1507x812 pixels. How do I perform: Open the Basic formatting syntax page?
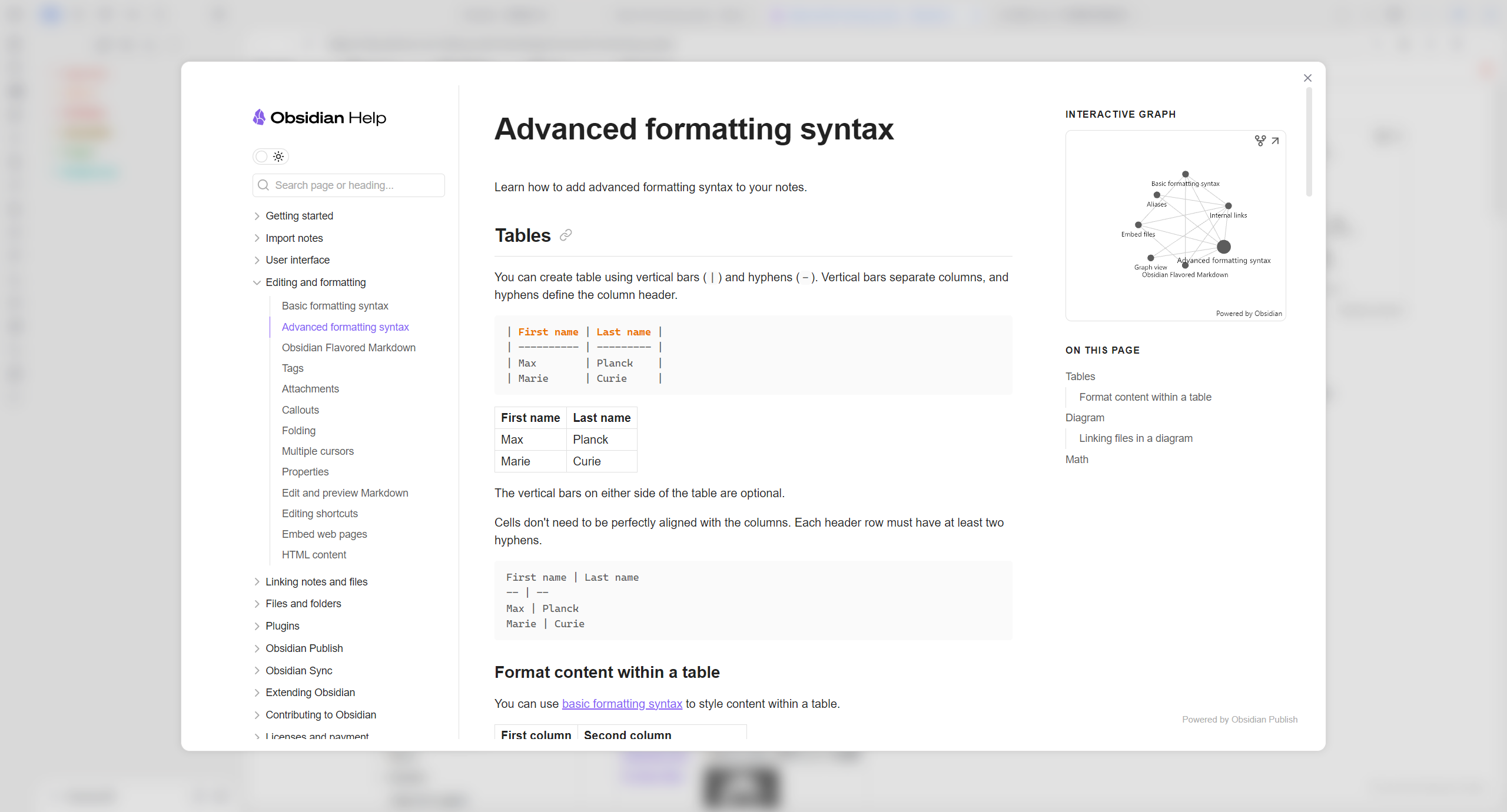pyautogui.click(x=335, y=305)
